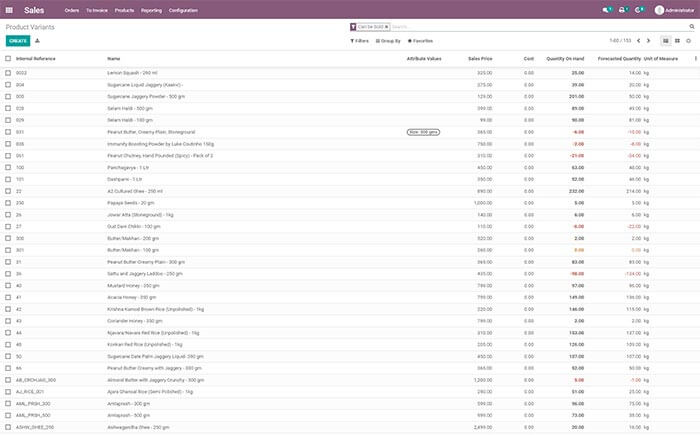Viewport: 700px width, 435px height.
Task: Select the Panchagavya row checkbox
Action: (8, 167)
